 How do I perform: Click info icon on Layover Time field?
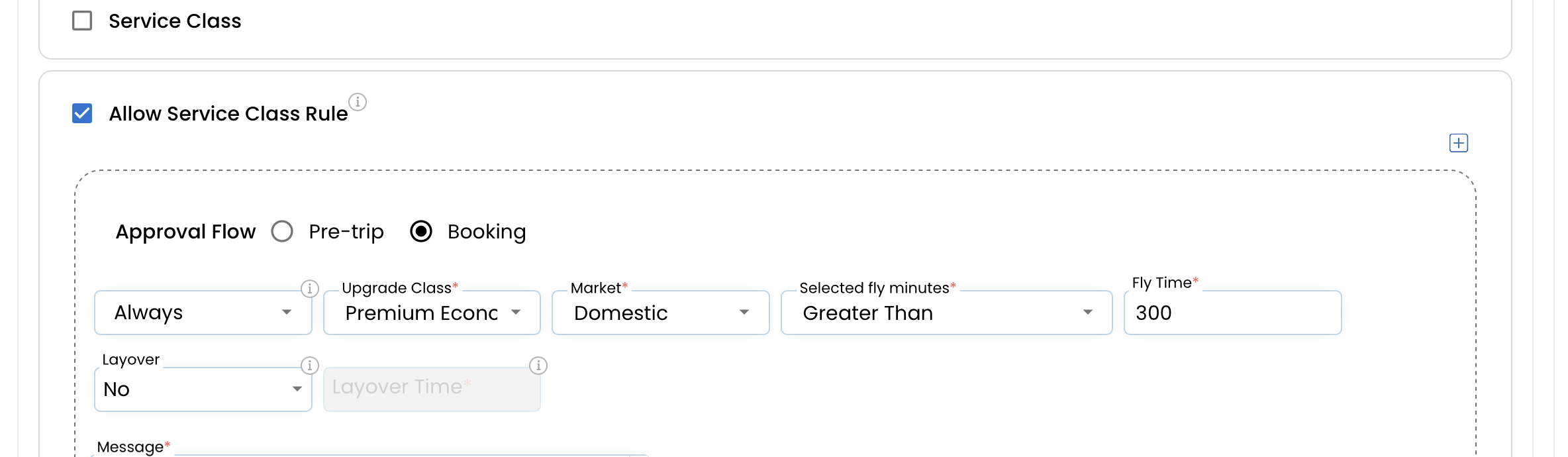538,366
